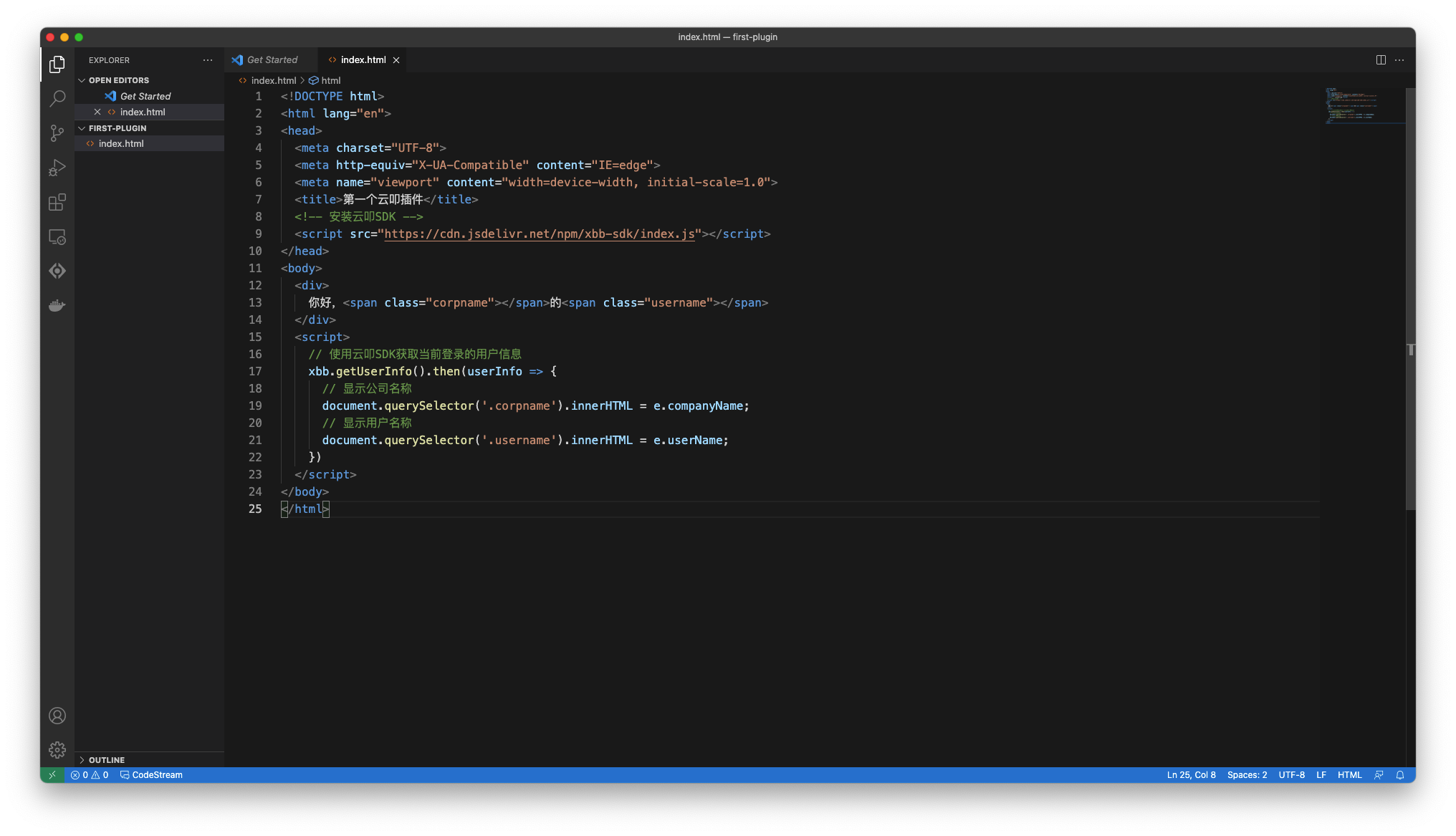The height and width of the screenshot is (836, 1456).
Task: Switch to the Get Started tab
Action: [x=272, y=60]
